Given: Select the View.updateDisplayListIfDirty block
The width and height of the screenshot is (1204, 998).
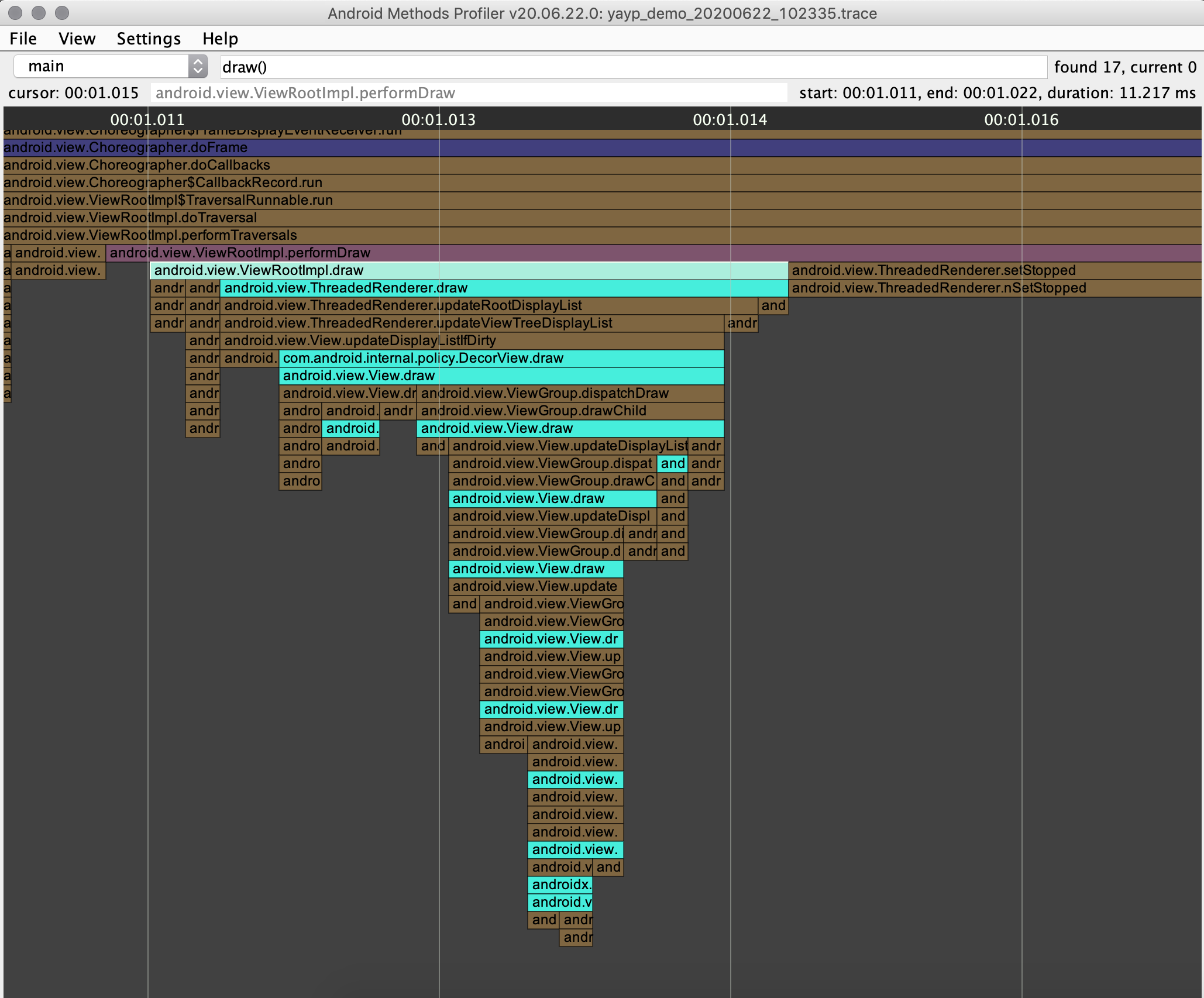Looking at the screenshot, I should [x=472, y=340].
